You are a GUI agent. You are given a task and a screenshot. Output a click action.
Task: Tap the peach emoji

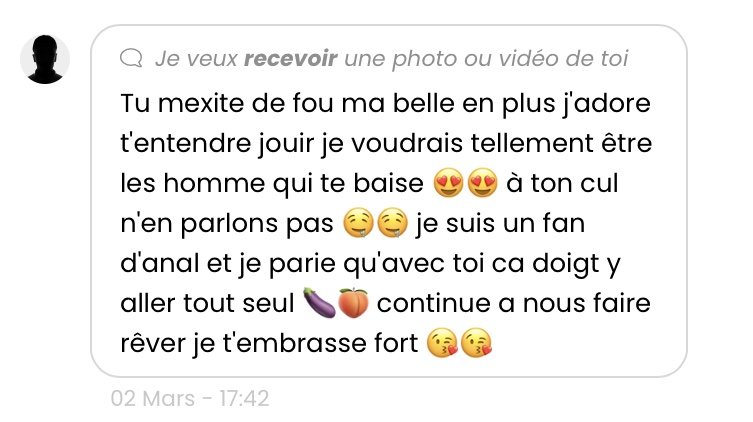coord(353,303)
